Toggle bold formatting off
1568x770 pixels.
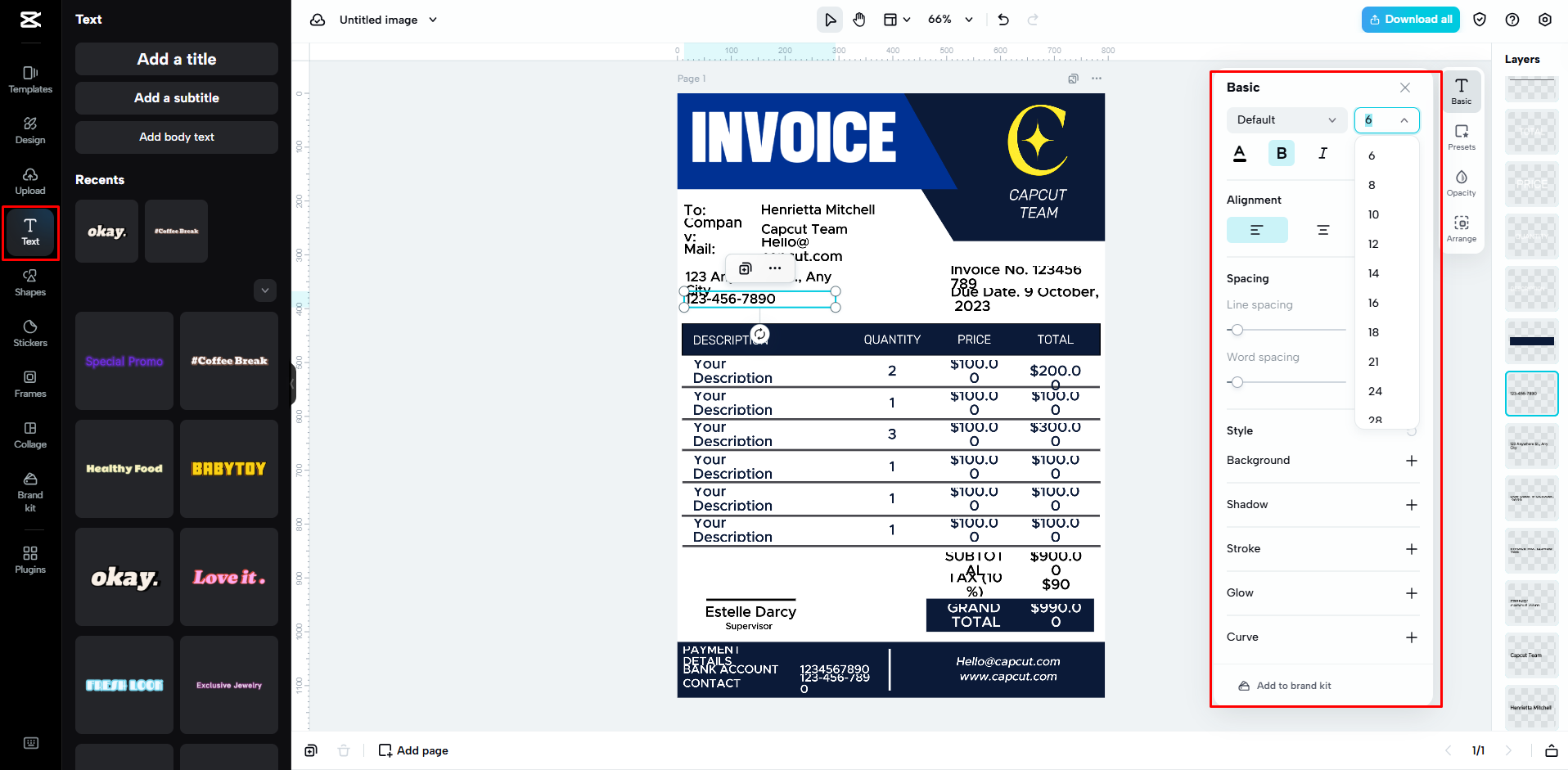[x=1281, y=153]
